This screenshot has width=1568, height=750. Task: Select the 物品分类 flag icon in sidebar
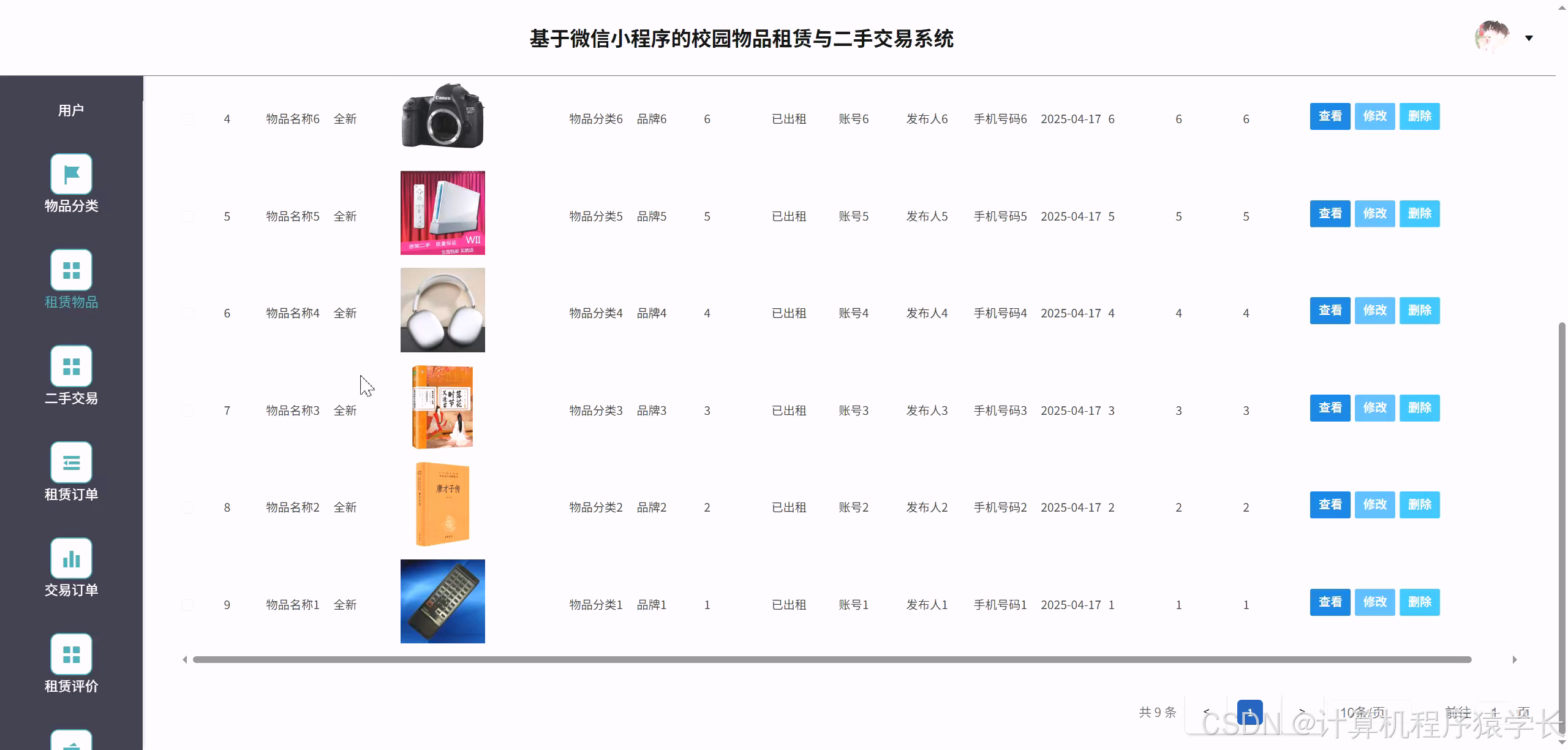[x=71, y=173]
